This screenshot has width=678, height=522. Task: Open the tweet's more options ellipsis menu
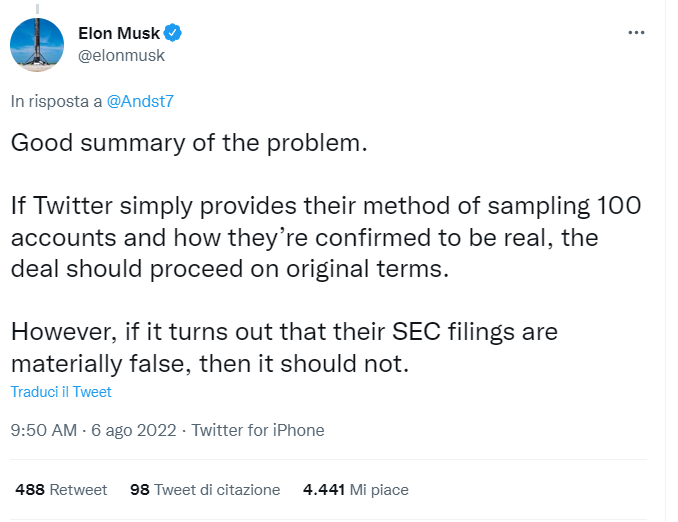point(636,33)
